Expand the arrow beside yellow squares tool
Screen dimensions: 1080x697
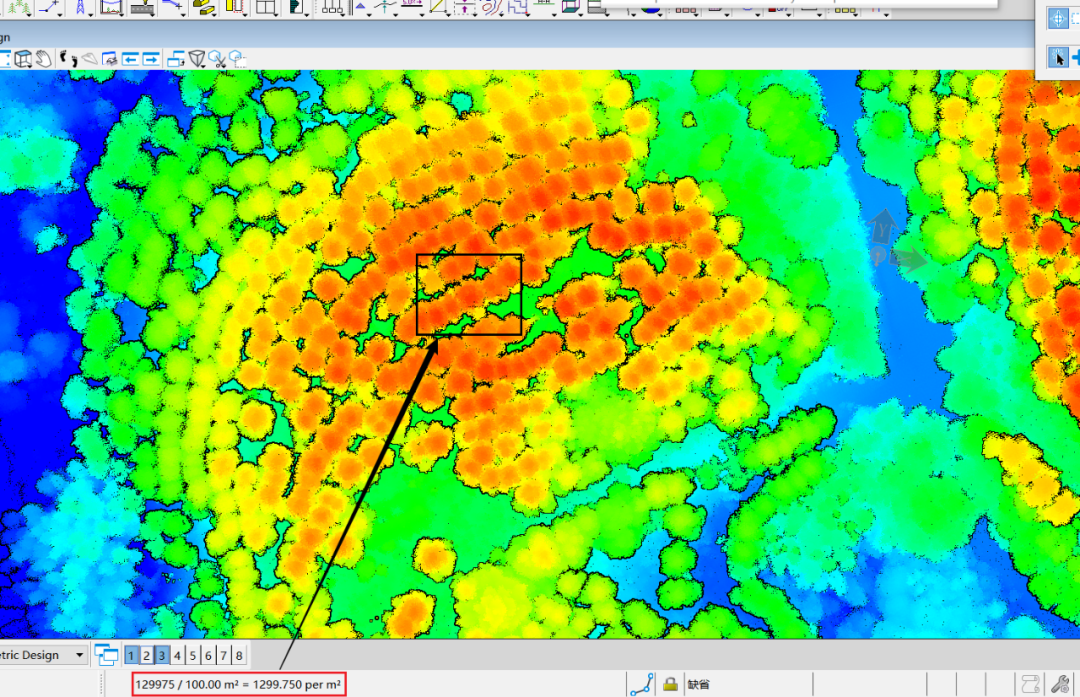pos(855,14)
